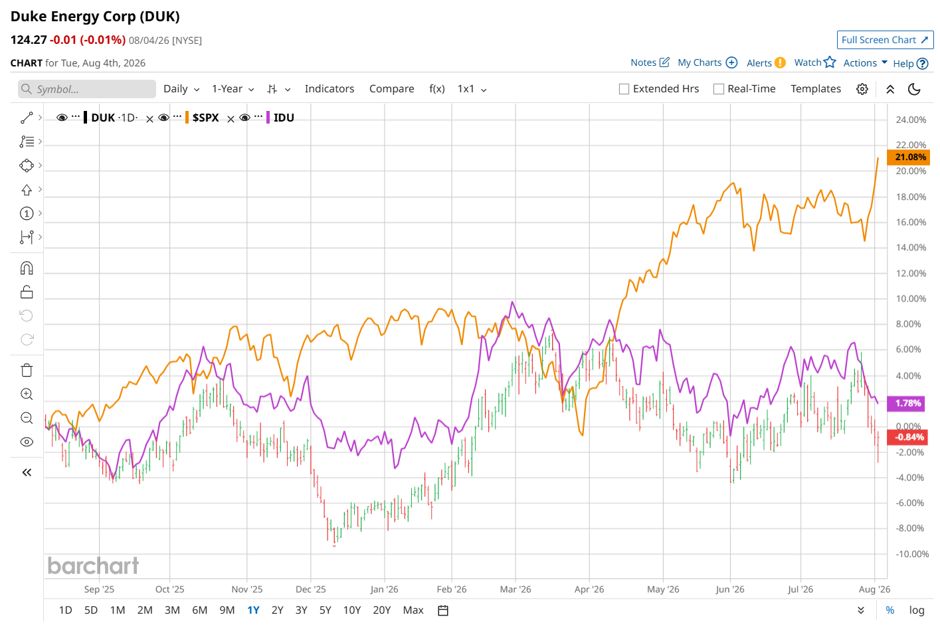Select the arrow marker tool
940x625 pixels.
tap(26, 190)
